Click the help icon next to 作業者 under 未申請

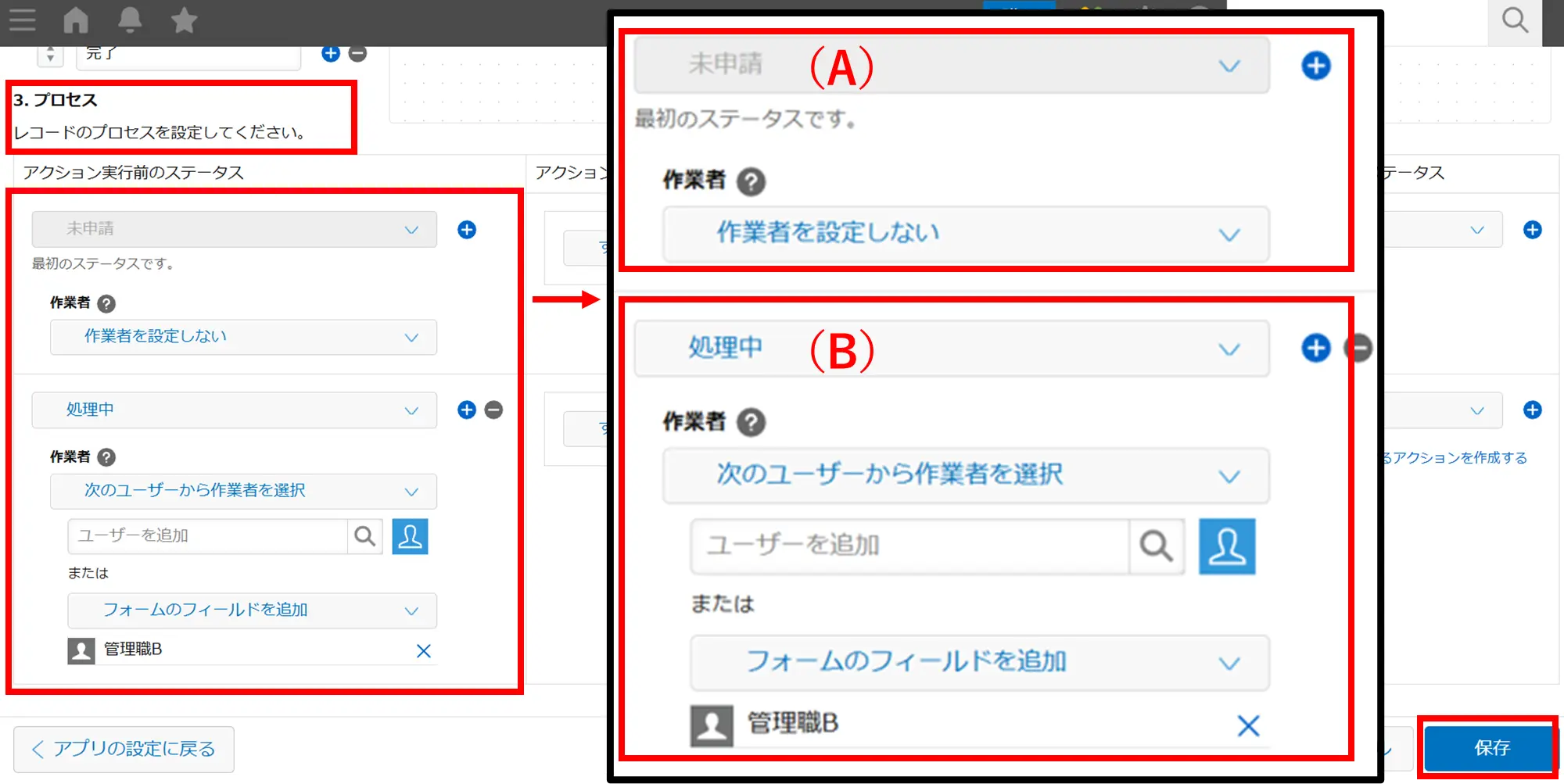106,304
